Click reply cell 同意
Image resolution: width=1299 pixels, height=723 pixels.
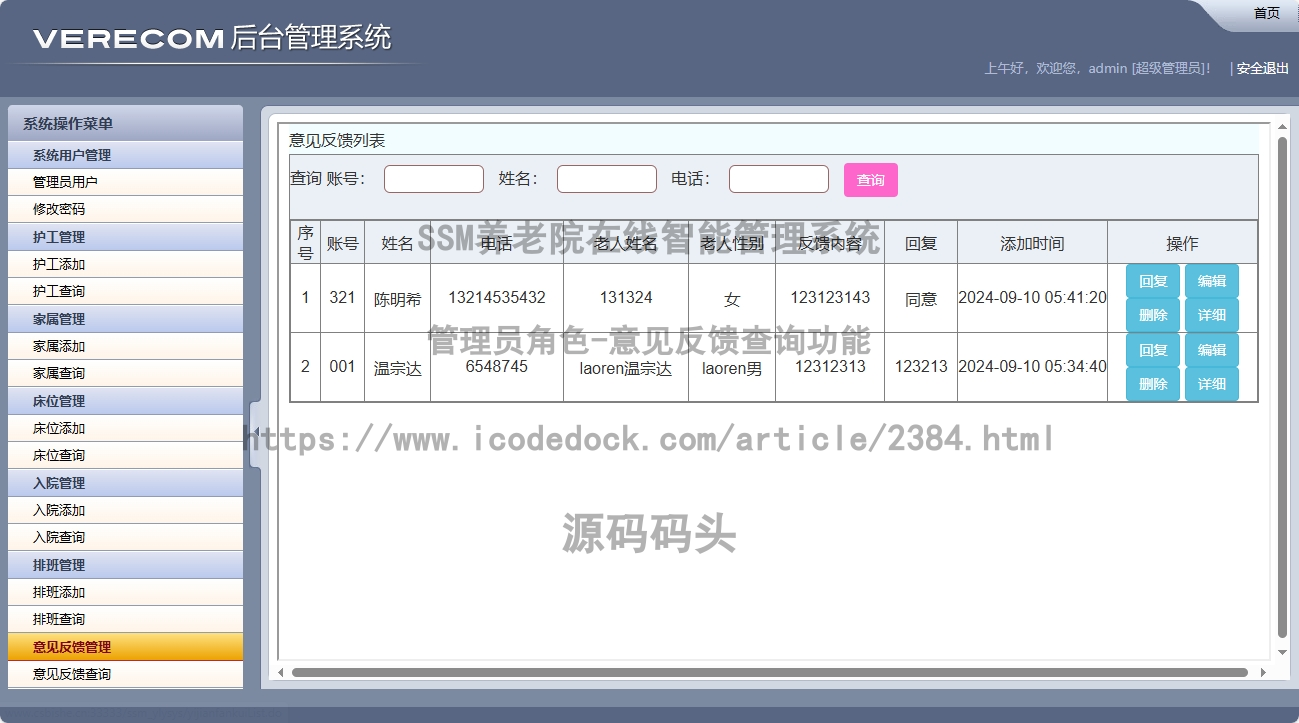pos(921,299)
